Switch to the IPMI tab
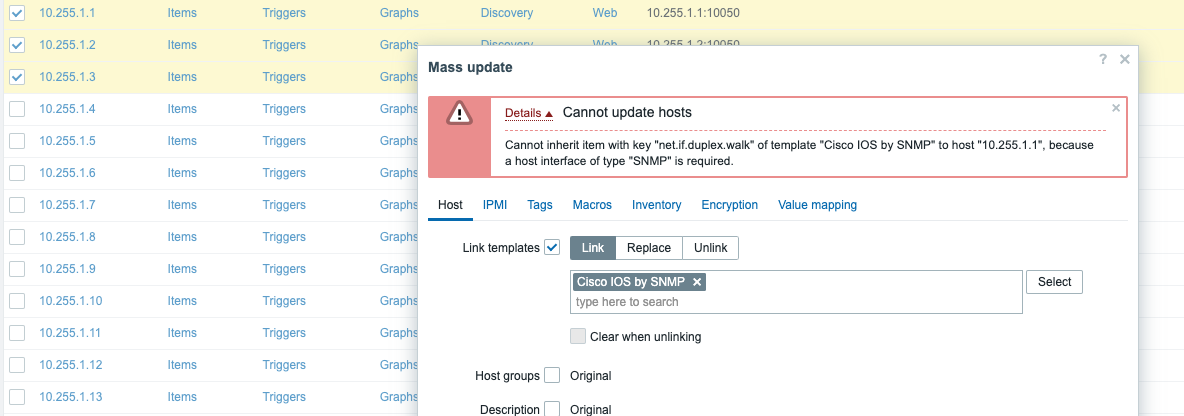The width and height of the screenshot is (1184, 416). (495, 205)
